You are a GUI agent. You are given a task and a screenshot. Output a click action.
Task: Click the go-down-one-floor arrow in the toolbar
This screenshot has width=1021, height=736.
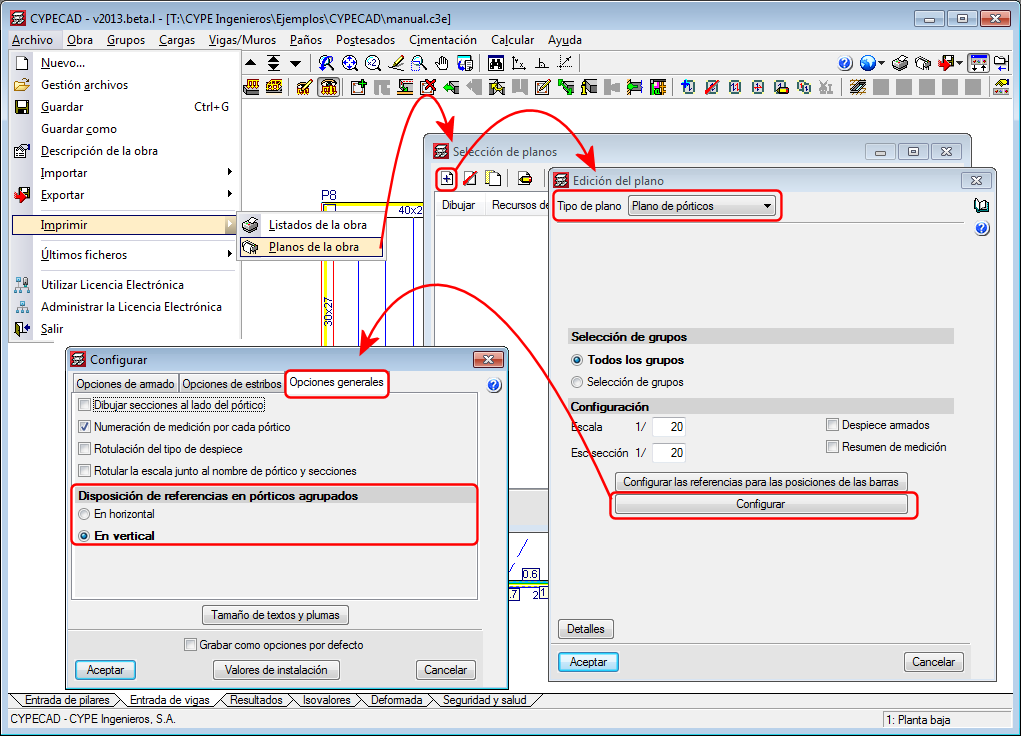click(296, 63)
